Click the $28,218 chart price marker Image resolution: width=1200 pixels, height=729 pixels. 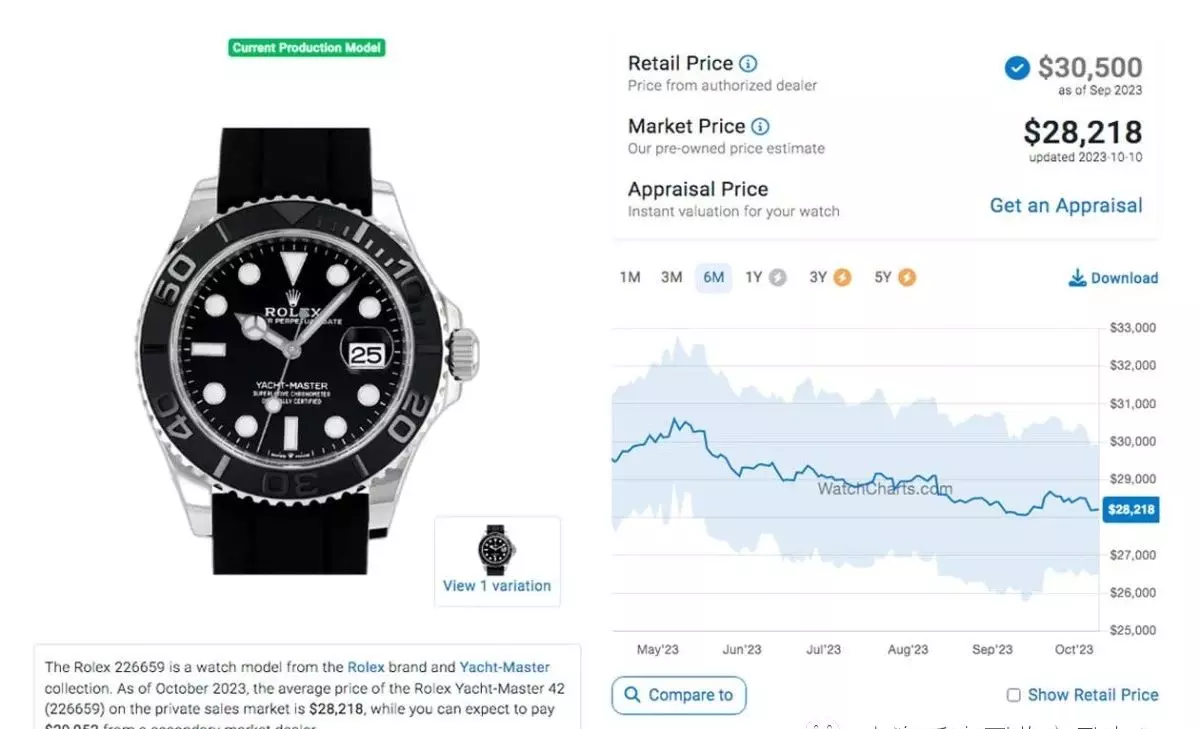(1130, 510)
